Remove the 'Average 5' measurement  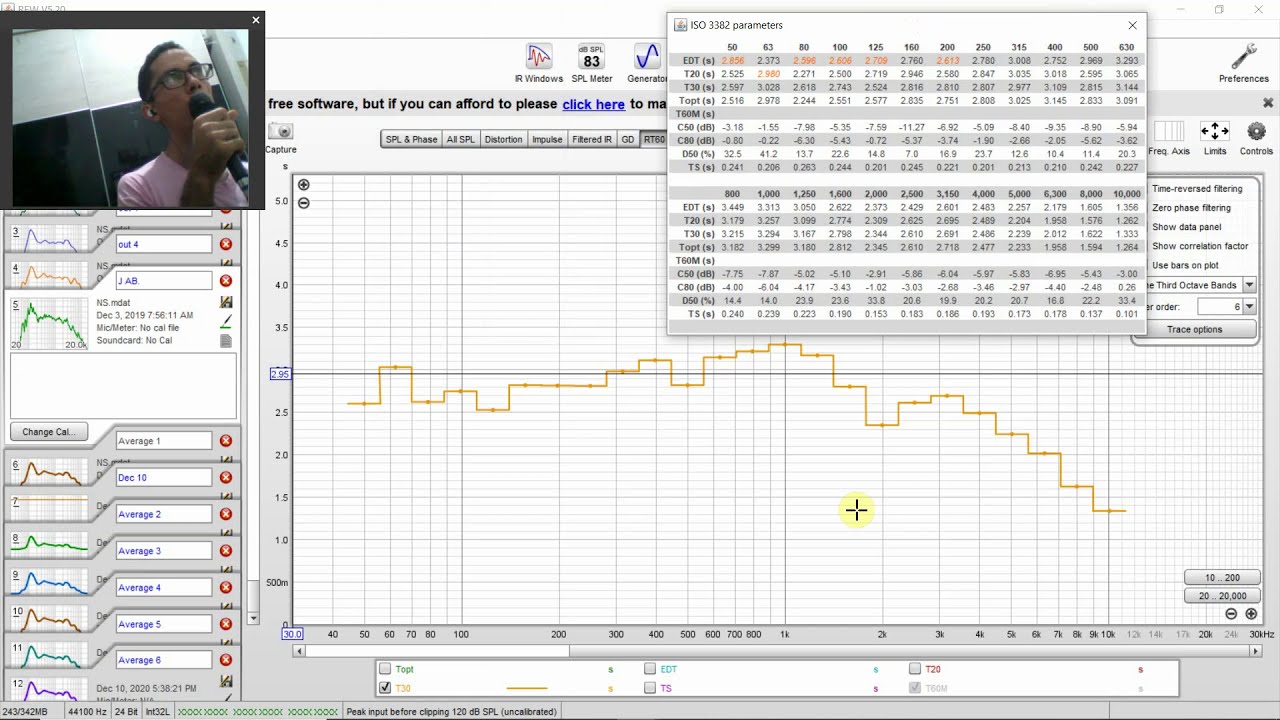226,624
